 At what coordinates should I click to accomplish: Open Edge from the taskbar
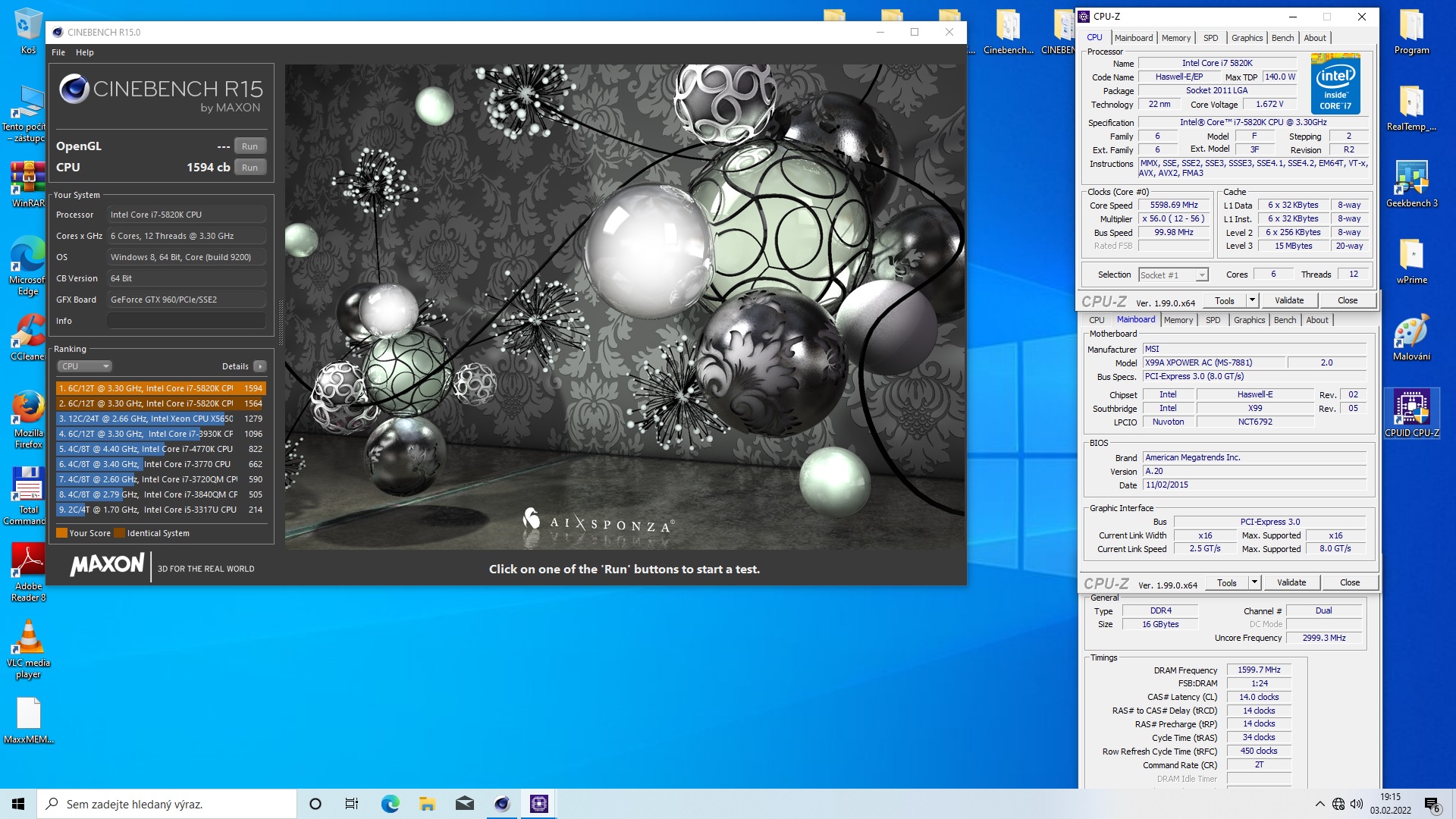(390, 804)
